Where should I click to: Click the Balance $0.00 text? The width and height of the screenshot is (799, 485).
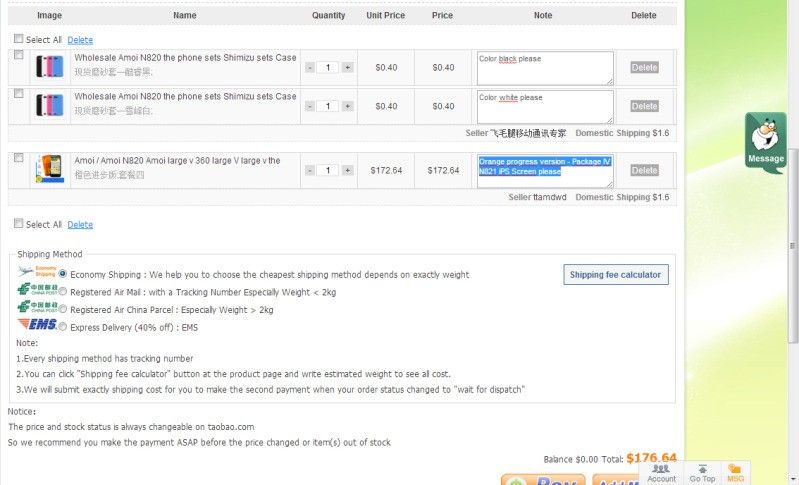571,460
